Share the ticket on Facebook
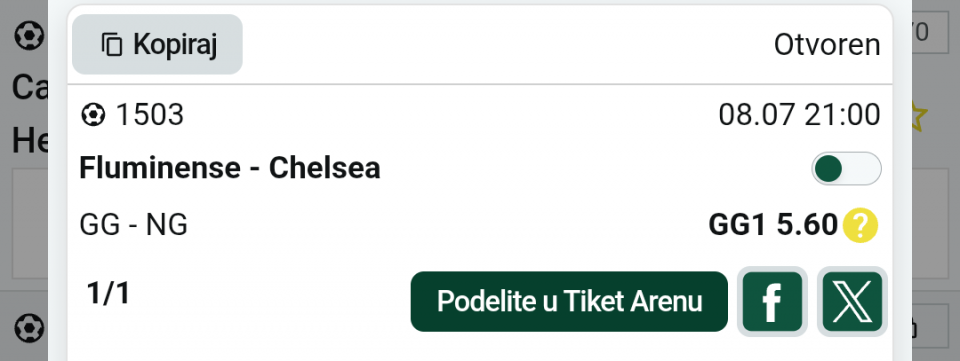The image size is (960, 361). tap(772, 302)
